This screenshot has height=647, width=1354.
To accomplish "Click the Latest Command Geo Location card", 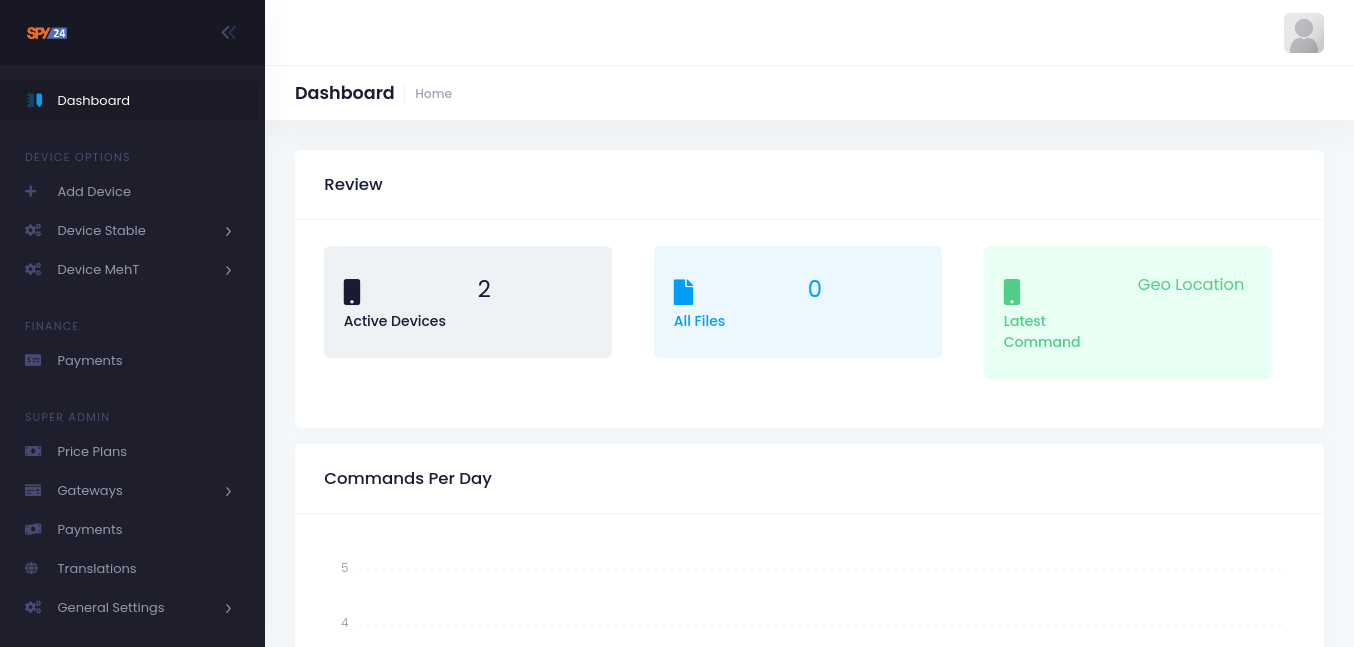I will pyautogui.click(x=1127, y=312).
